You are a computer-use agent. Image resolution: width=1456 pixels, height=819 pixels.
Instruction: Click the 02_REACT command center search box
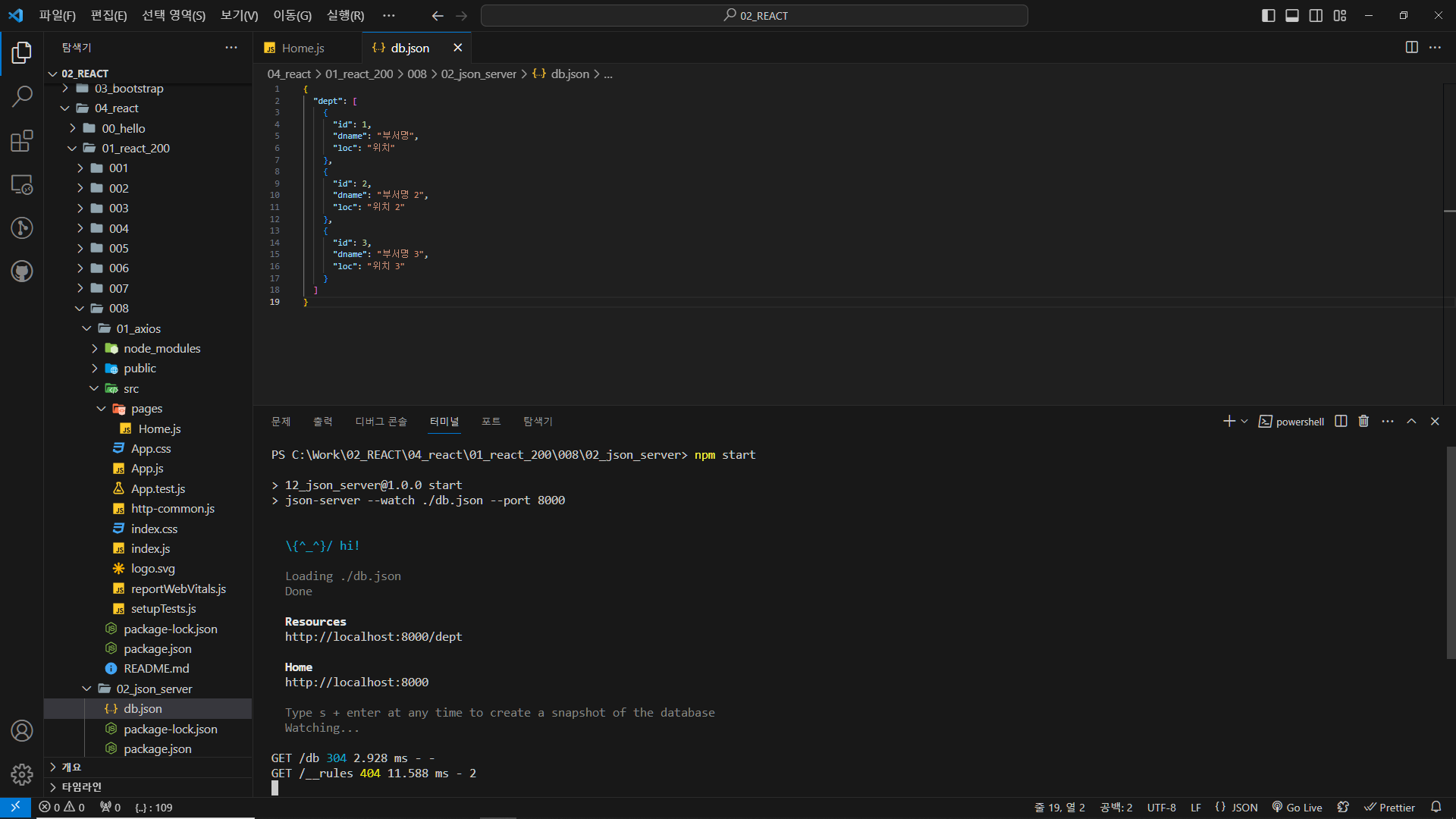pos(755,16)
